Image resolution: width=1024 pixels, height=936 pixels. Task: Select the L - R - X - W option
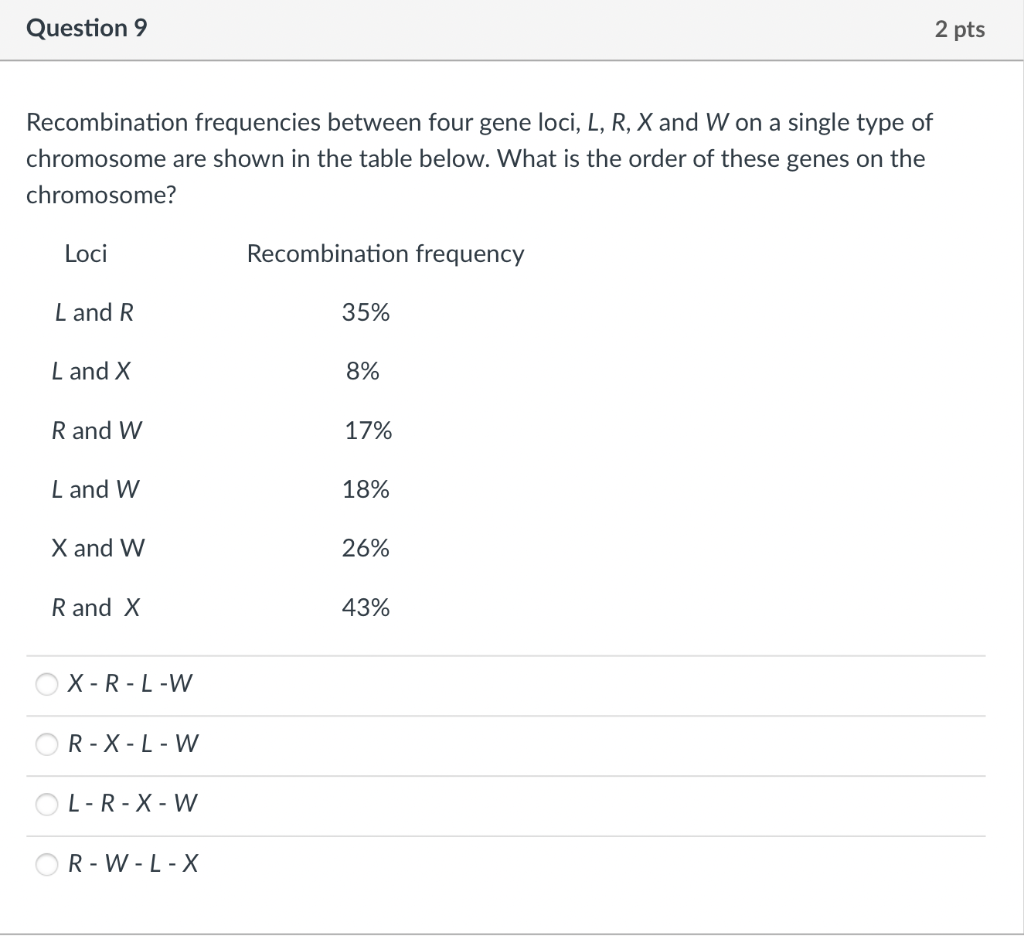pyautogui.click(x=46, y=804)
